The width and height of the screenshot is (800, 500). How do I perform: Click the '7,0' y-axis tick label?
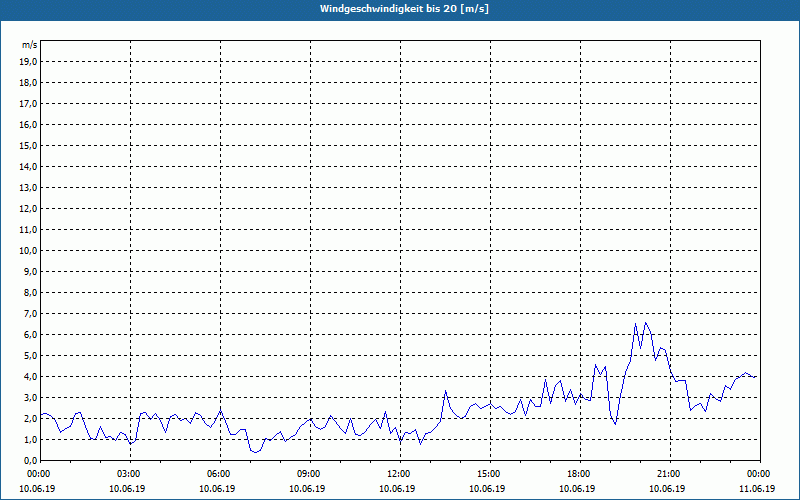[30, 314]
